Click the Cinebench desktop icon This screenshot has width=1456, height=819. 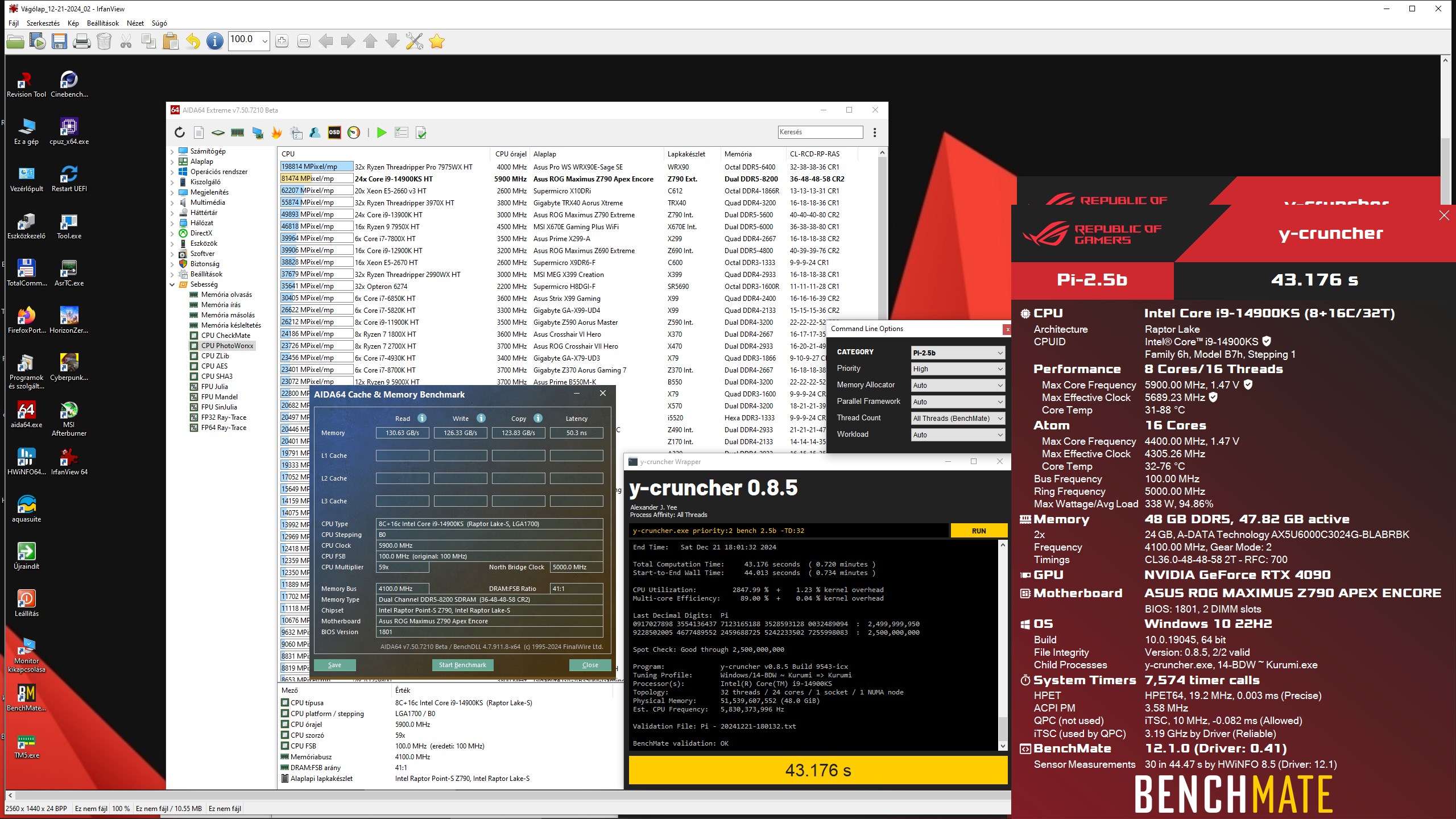69,84
